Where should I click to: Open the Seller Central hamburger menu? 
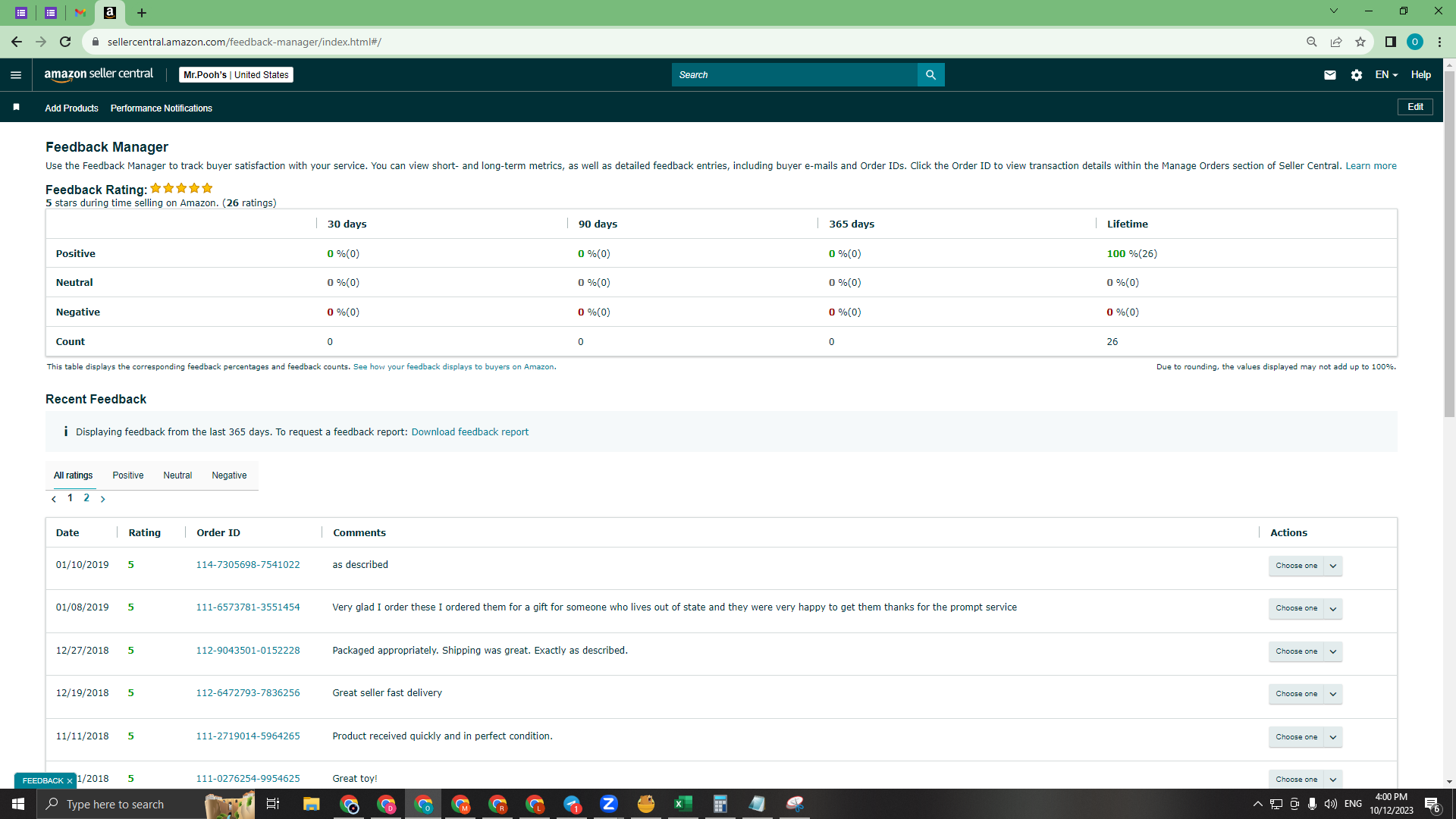click(16, 75)
